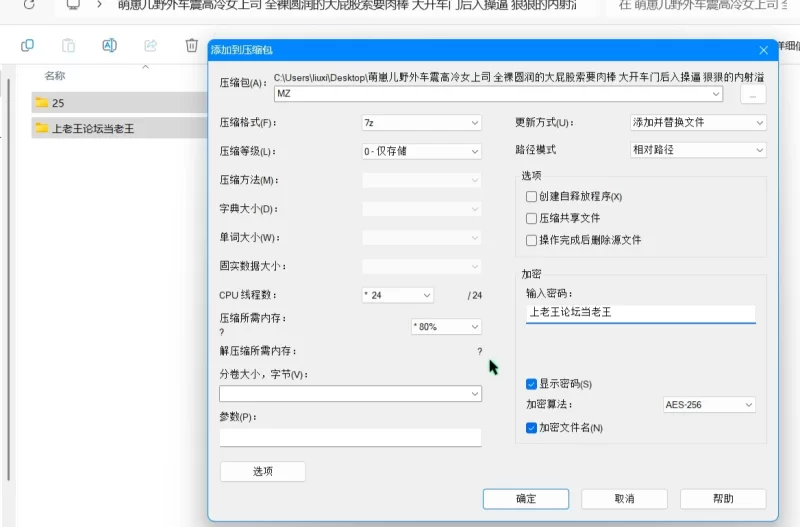Image resolution: width=800 pixels, height=527 pixels.
Task: Click the 名称 column header in Explorer
Action: 55,76
